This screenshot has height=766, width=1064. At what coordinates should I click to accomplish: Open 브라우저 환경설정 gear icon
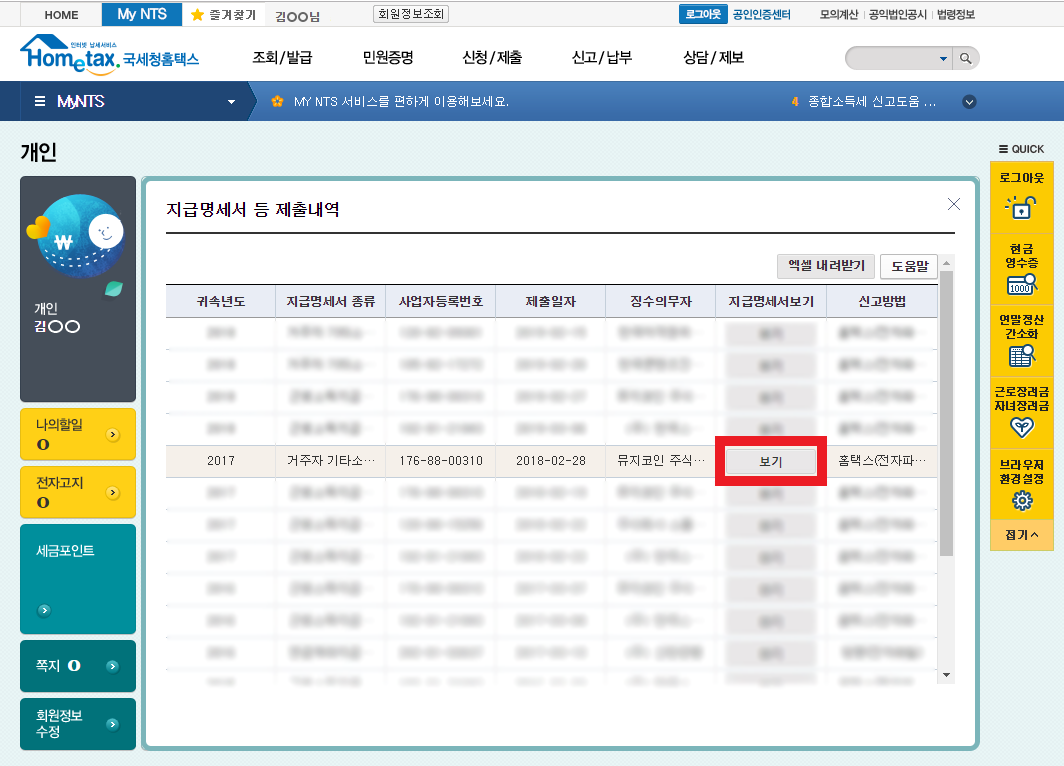[1021, 500]
